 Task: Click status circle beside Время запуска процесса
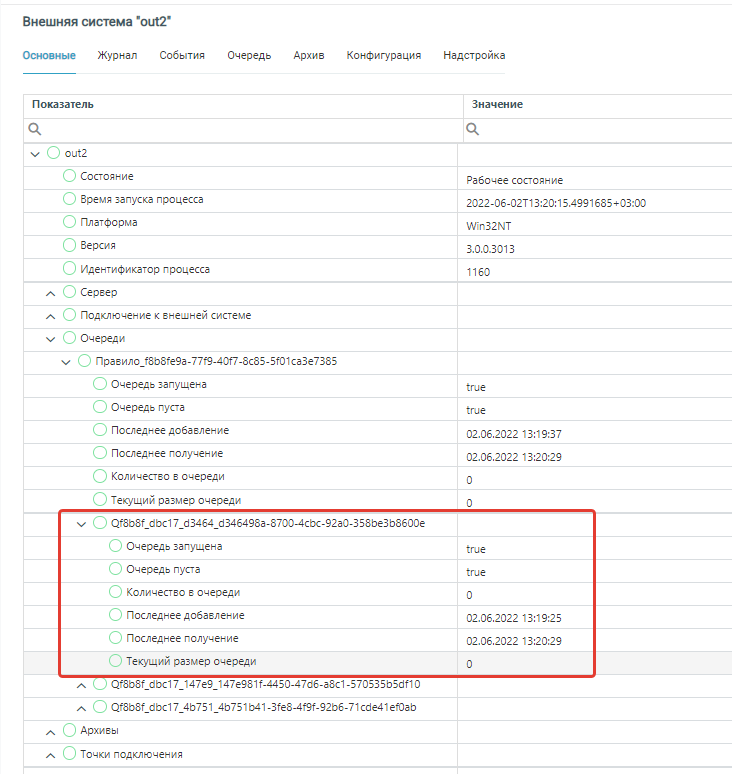pyautogui.click(x=70, y=199)
